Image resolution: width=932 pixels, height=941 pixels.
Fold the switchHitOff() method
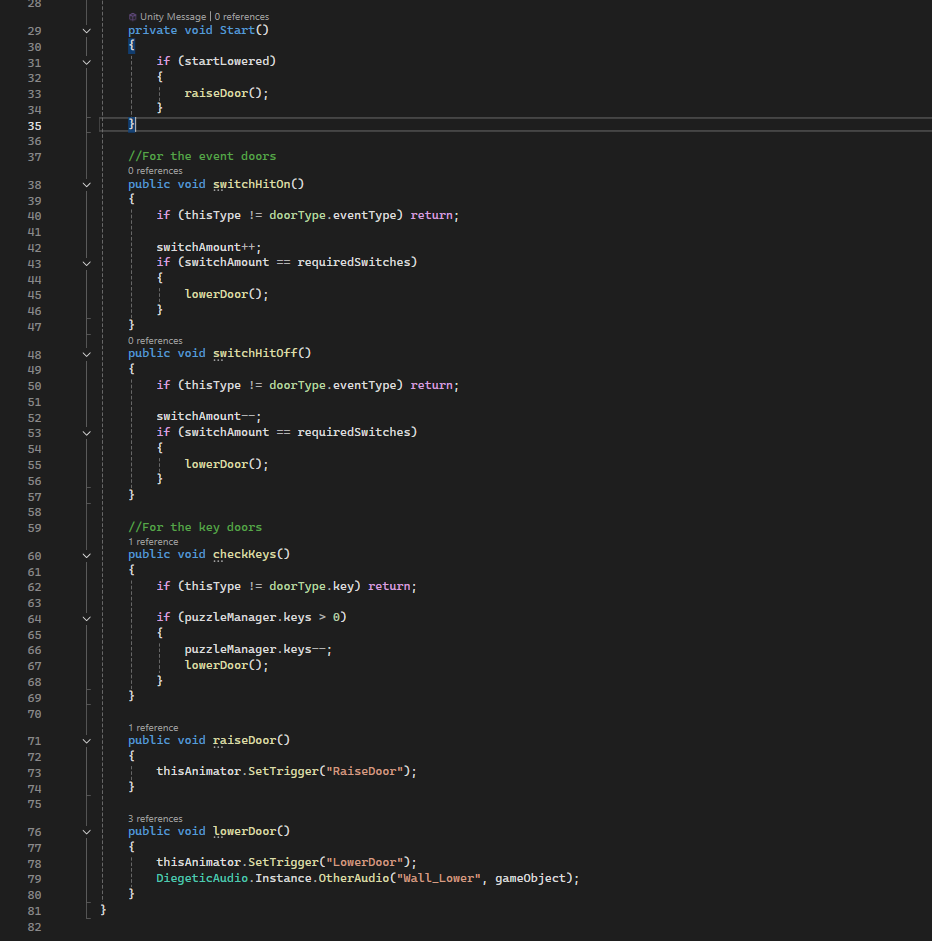pyautogui.click(x=87, y=355)
